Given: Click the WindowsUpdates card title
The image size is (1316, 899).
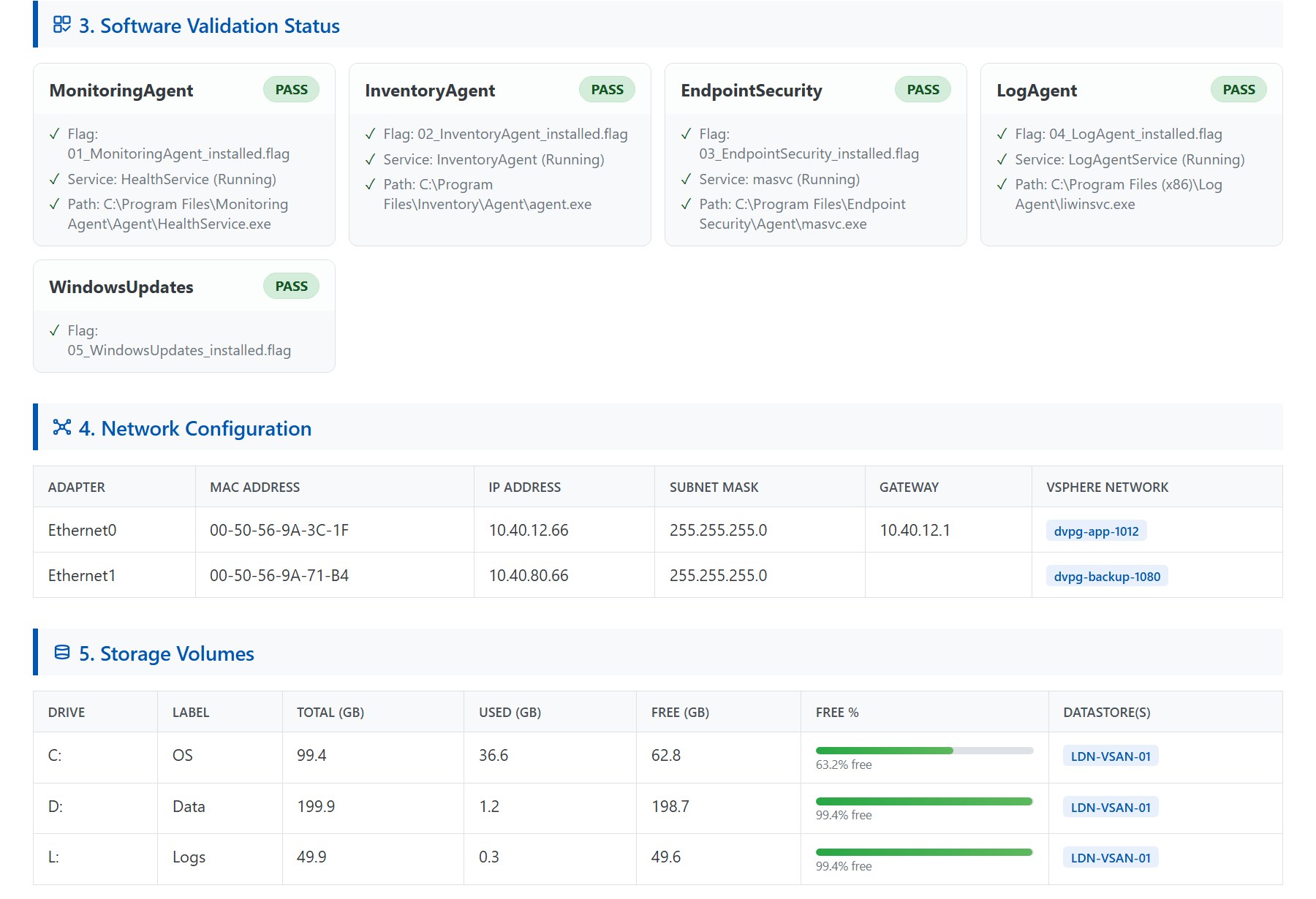Looking at the screenshot, I should coord(121,287).
